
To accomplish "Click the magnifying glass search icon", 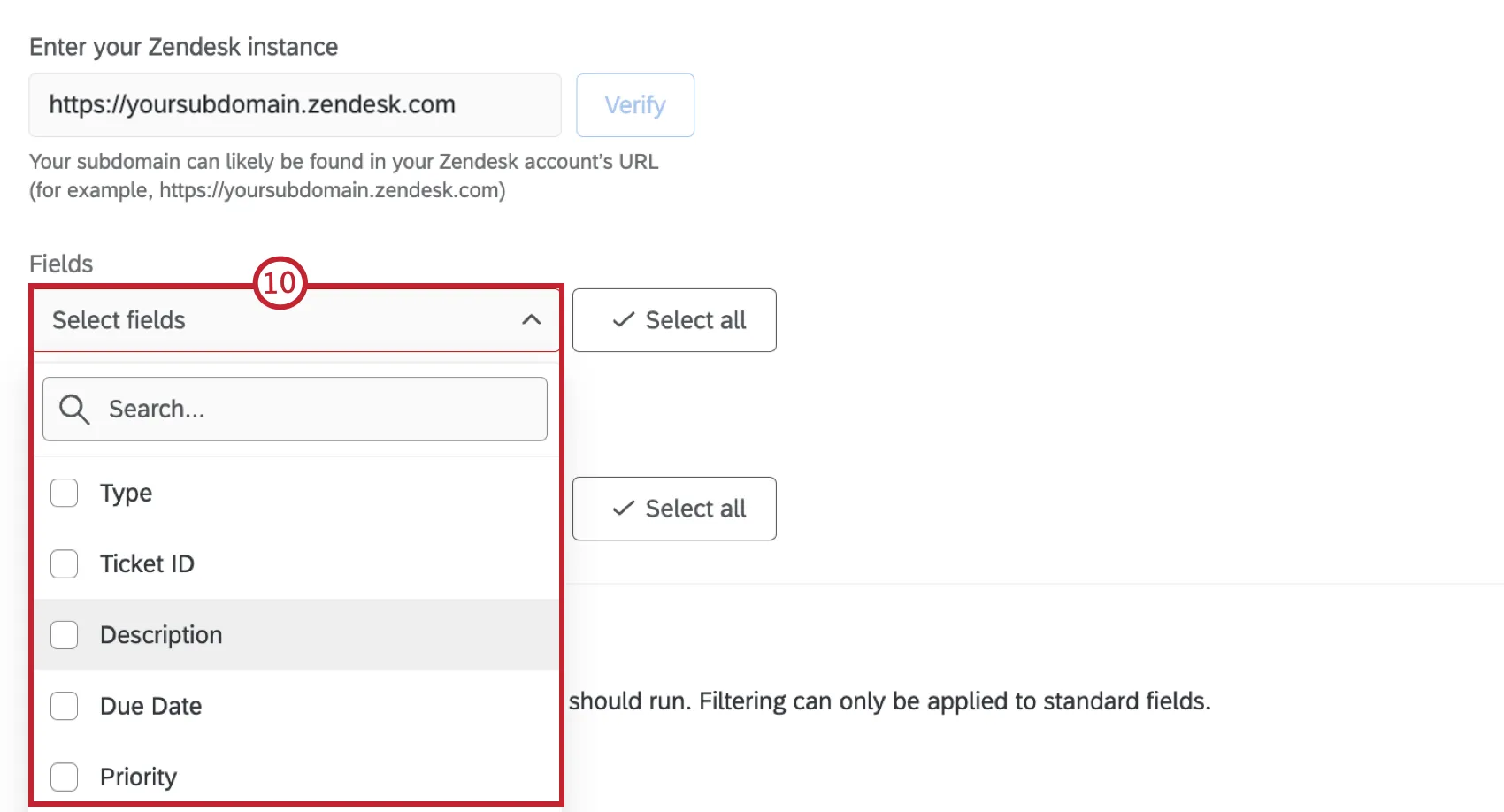I will [x=73, y=409].
